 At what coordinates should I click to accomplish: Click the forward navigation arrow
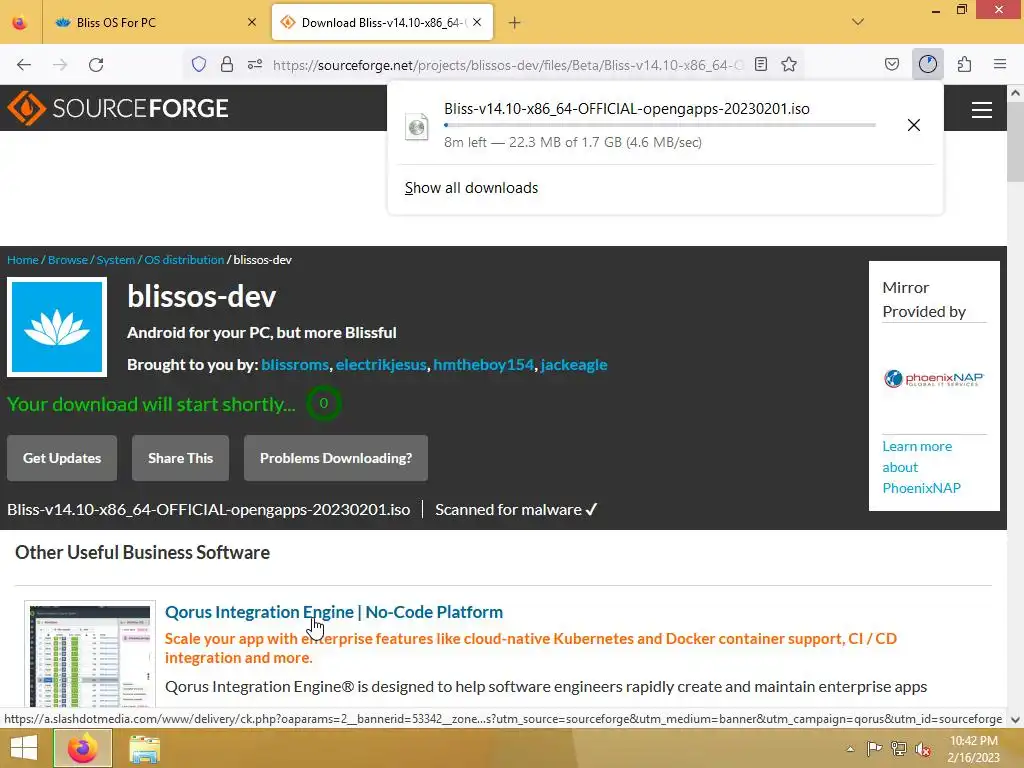click(60, 65)
